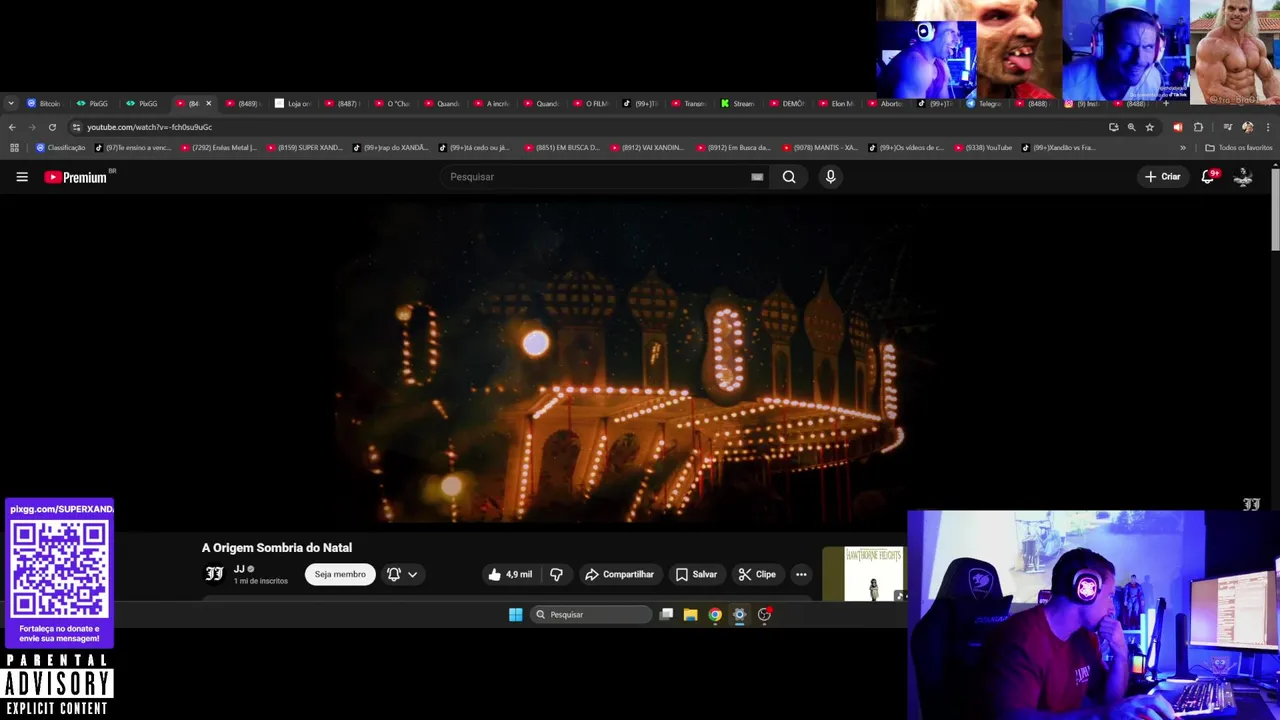Image resolution: width=1280 pixels, height=720 pixels.
Task: Click the YouTube search magnifier button
Action: [789, 177]
